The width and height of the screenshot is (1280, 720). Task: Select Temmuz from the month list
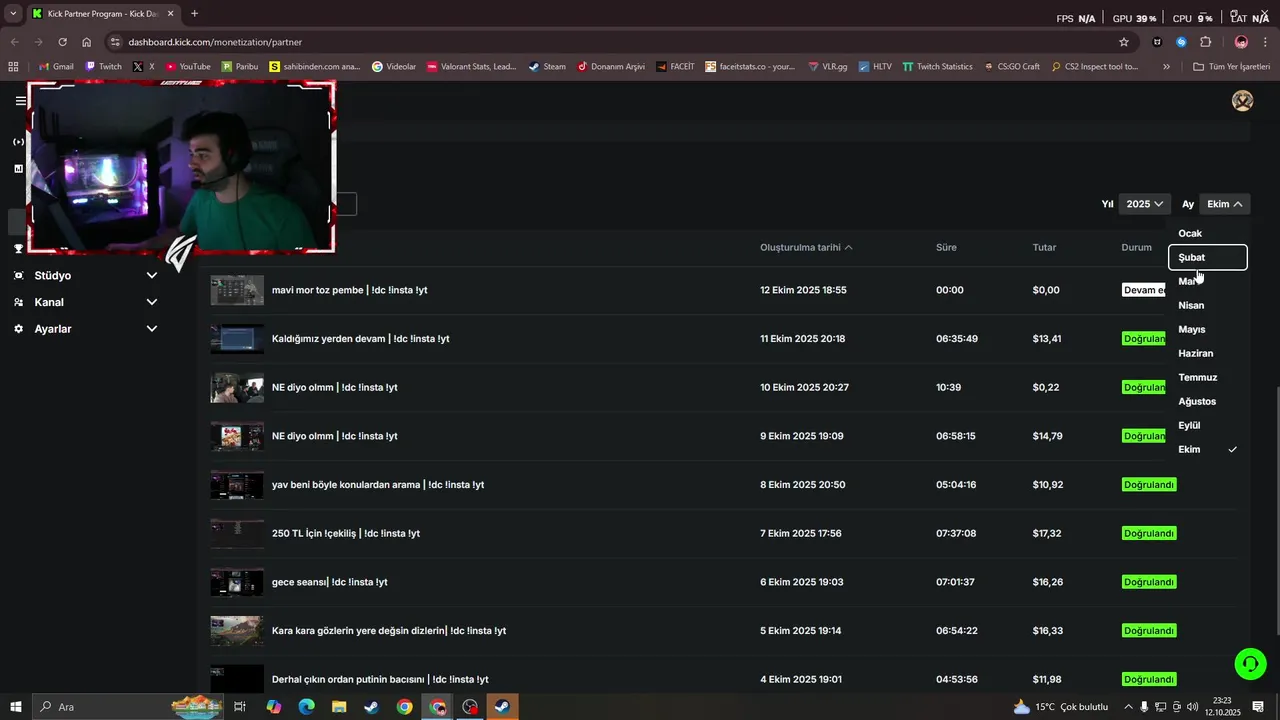coord(1208,377)
